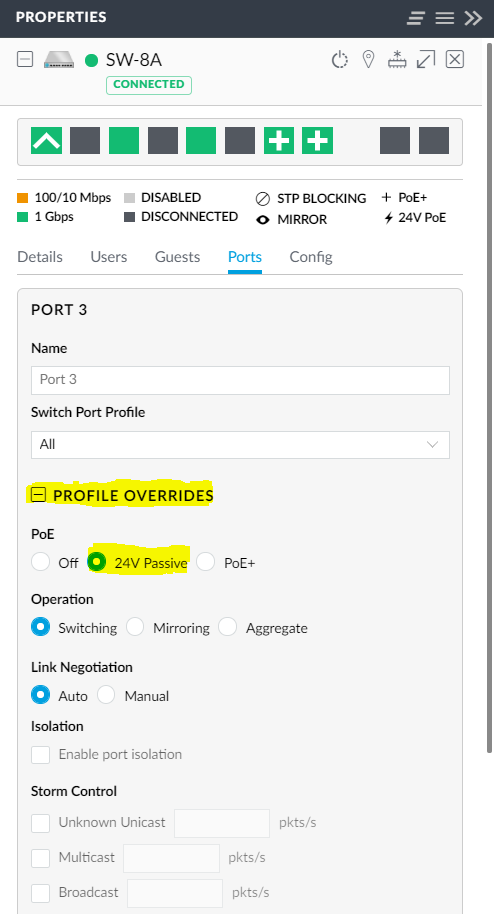Screen dimensions: 494x914
Task: Pop out the properties panel with the arrow icon
Action: pyautogui.click(x=426, y=59)
